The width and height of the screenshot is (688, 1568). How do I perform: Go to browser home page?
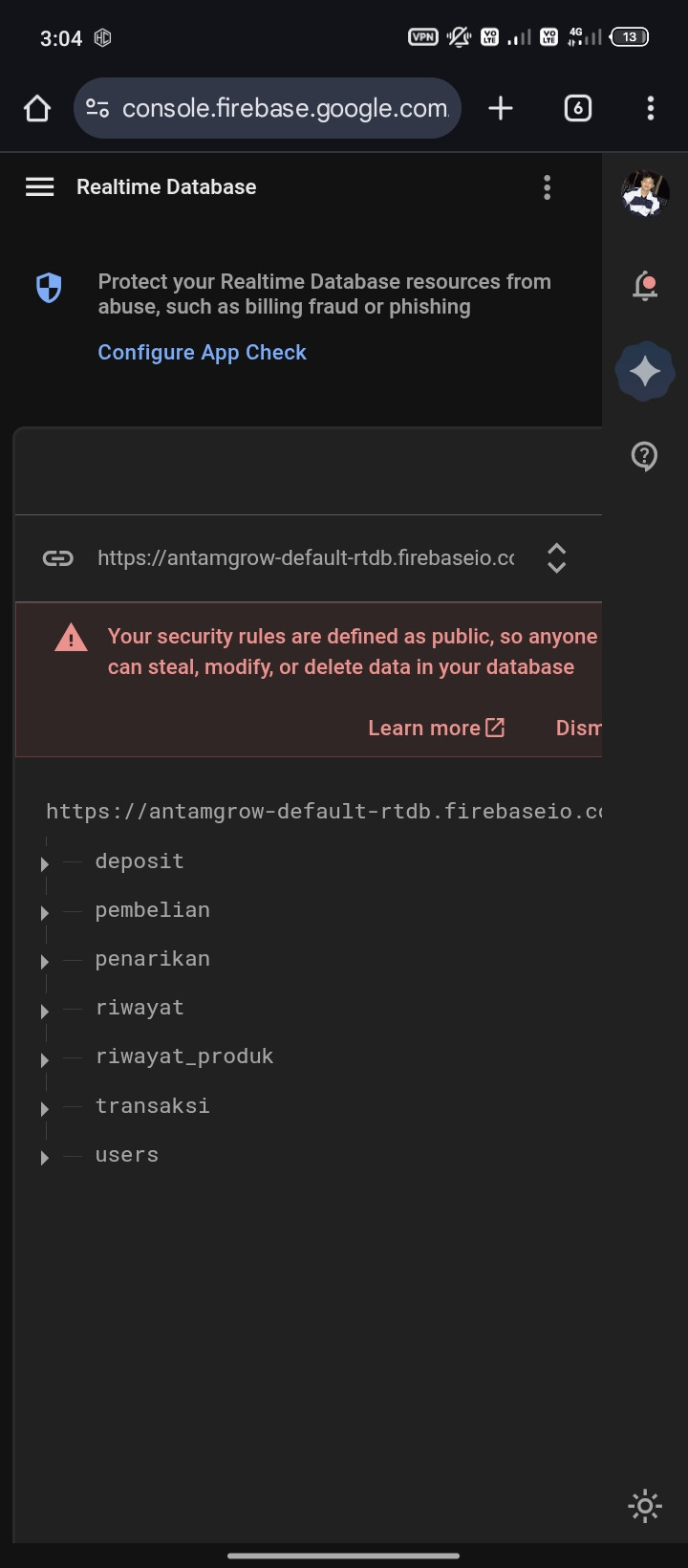[37, 108]
